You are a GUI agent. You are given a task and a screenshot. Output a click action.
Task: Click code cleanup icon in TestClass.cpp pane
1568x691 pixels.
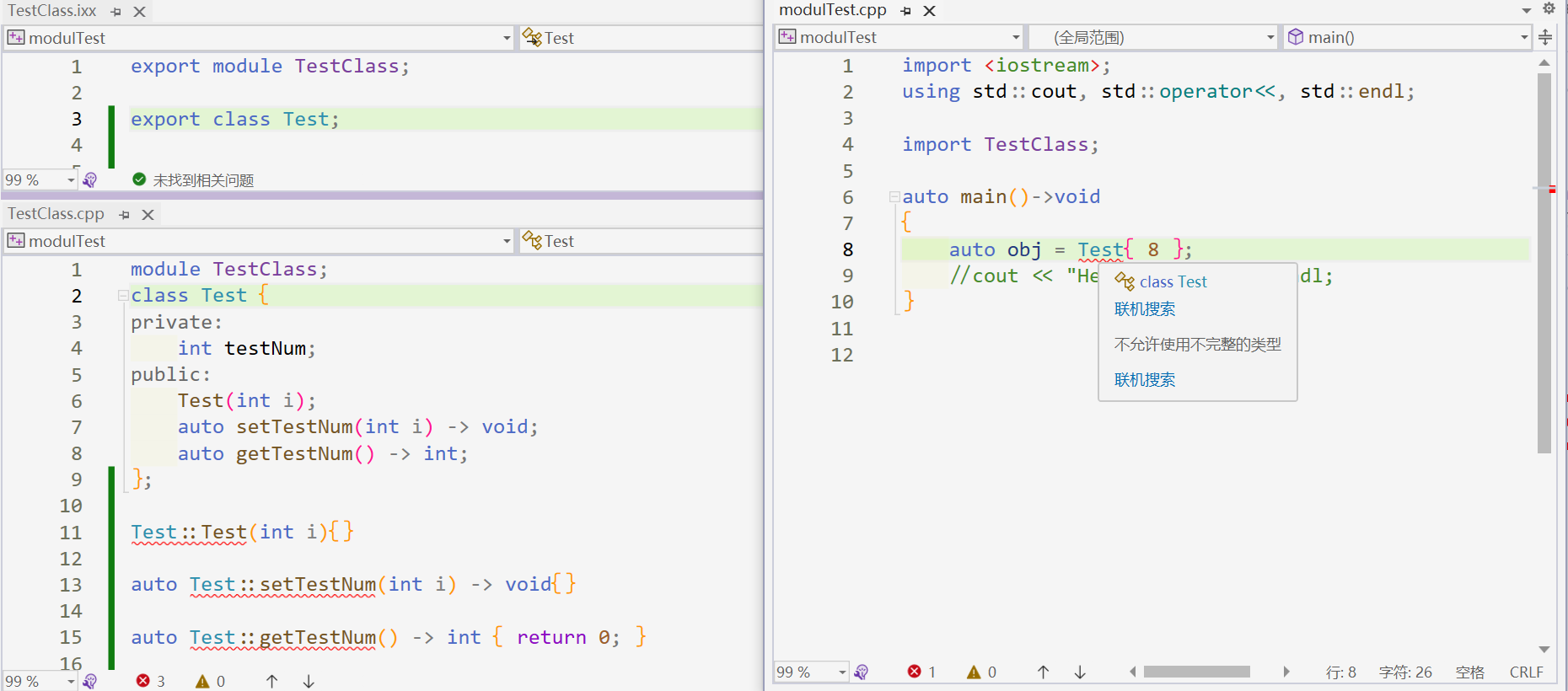(90, 682)
